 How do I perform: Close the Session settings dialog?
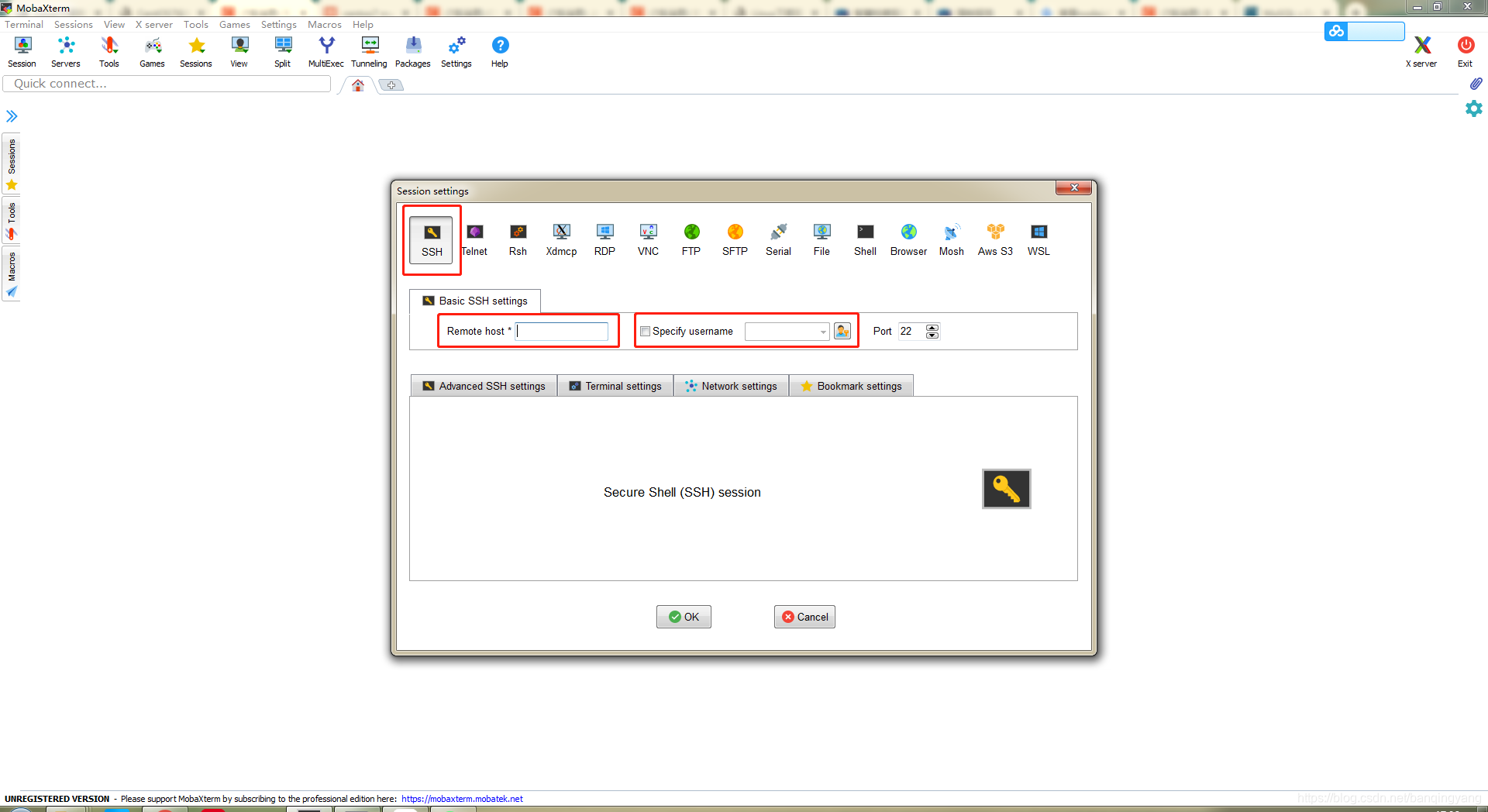1074,188
